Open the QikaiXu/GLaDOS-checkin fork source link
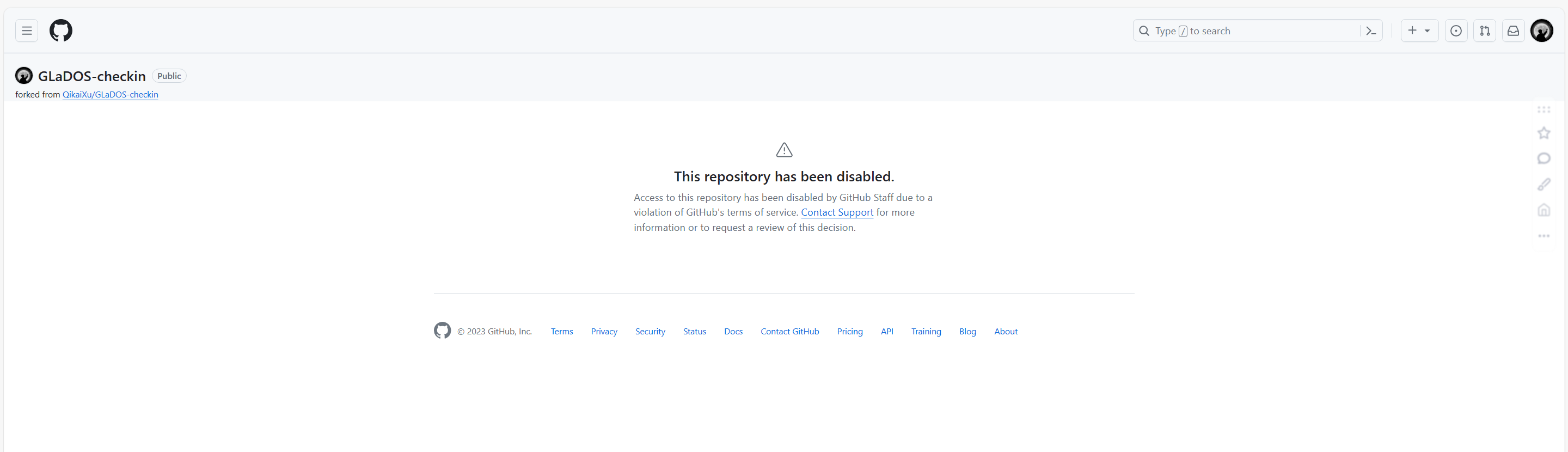 (110, 94)
